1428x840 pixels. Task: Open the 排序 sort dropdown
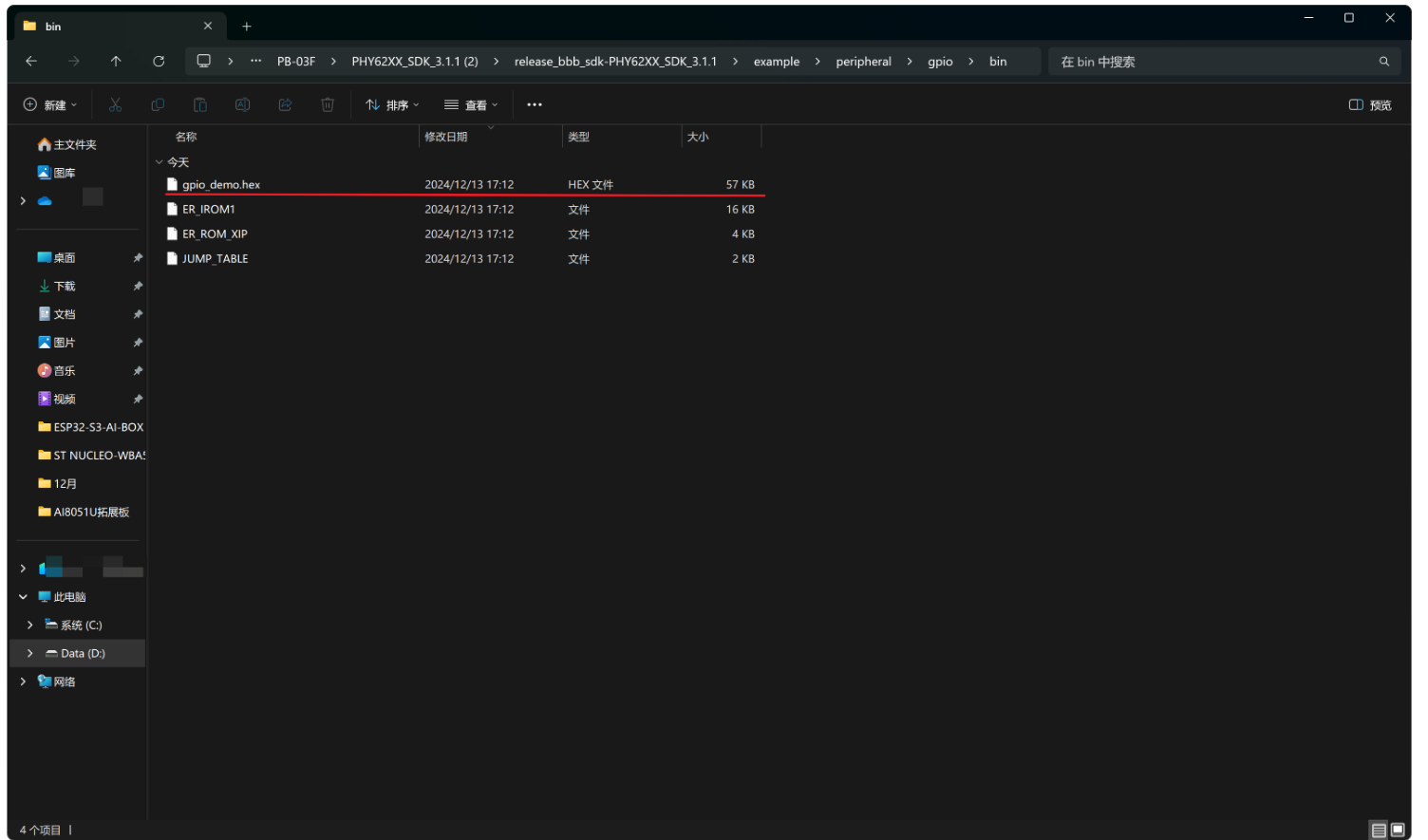(392, 104)
